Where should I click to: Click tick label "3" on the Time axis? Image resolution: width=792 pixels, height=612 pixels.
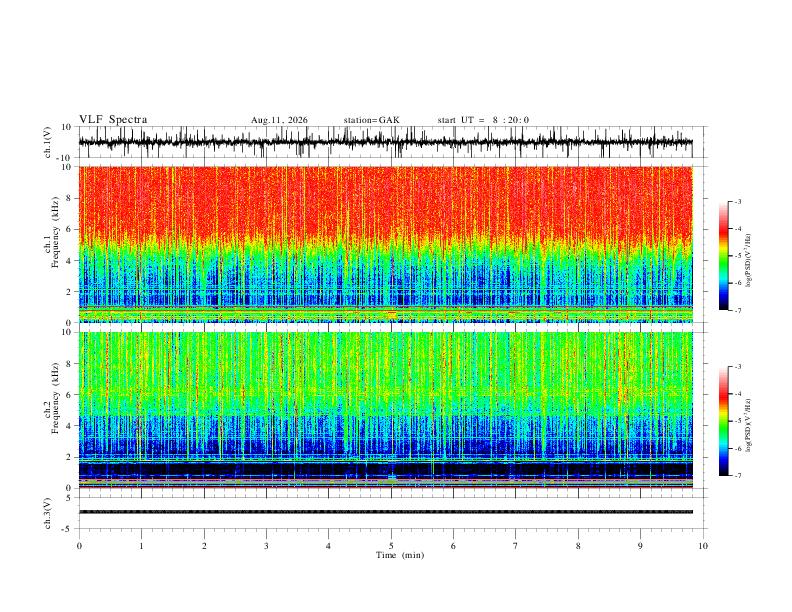point(266,546)
